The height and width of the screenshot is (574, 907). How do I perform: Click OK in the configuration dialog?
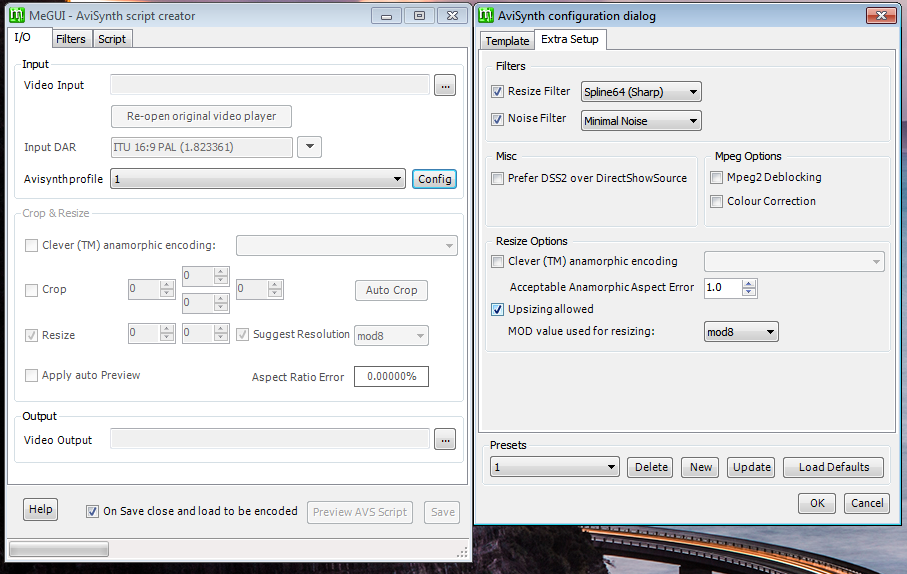[x=817, y=503]
